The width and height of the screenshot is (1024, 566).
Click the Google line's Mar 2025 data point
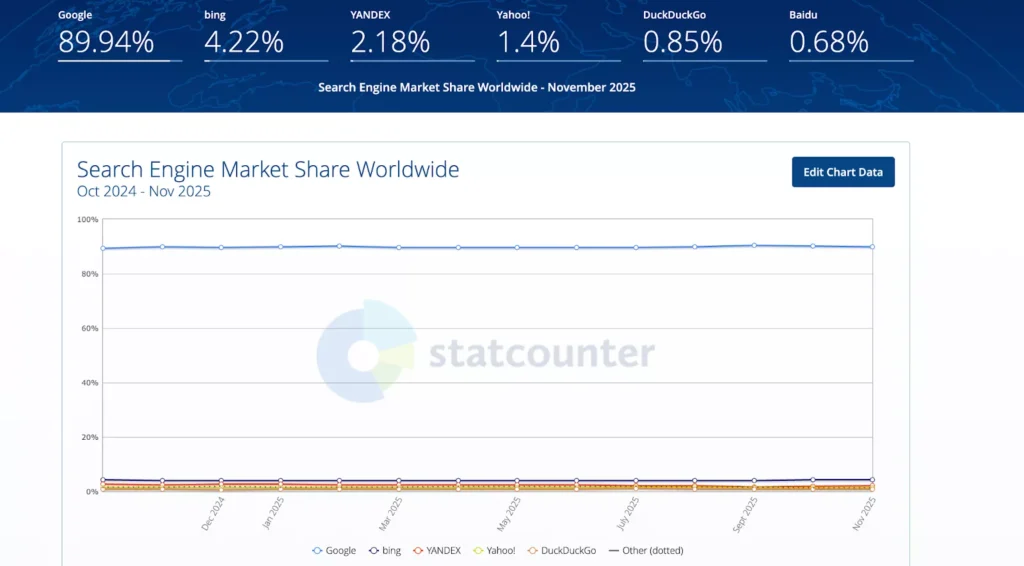pos(399,247)
